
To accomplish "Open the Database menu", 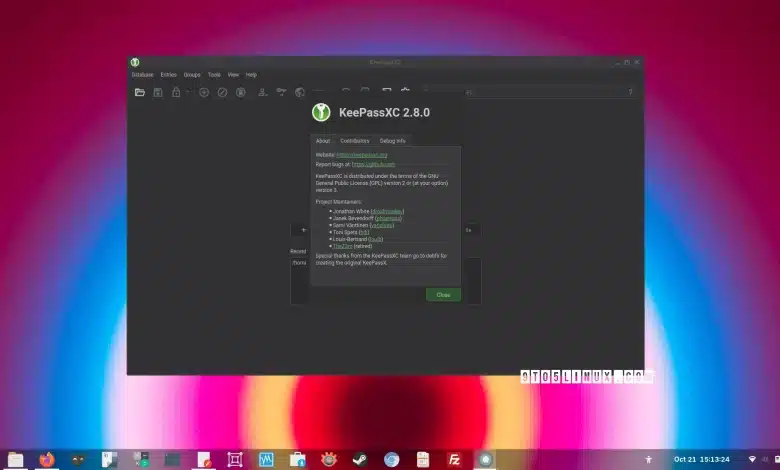I will pyautogui.click(x=142, y=75).
